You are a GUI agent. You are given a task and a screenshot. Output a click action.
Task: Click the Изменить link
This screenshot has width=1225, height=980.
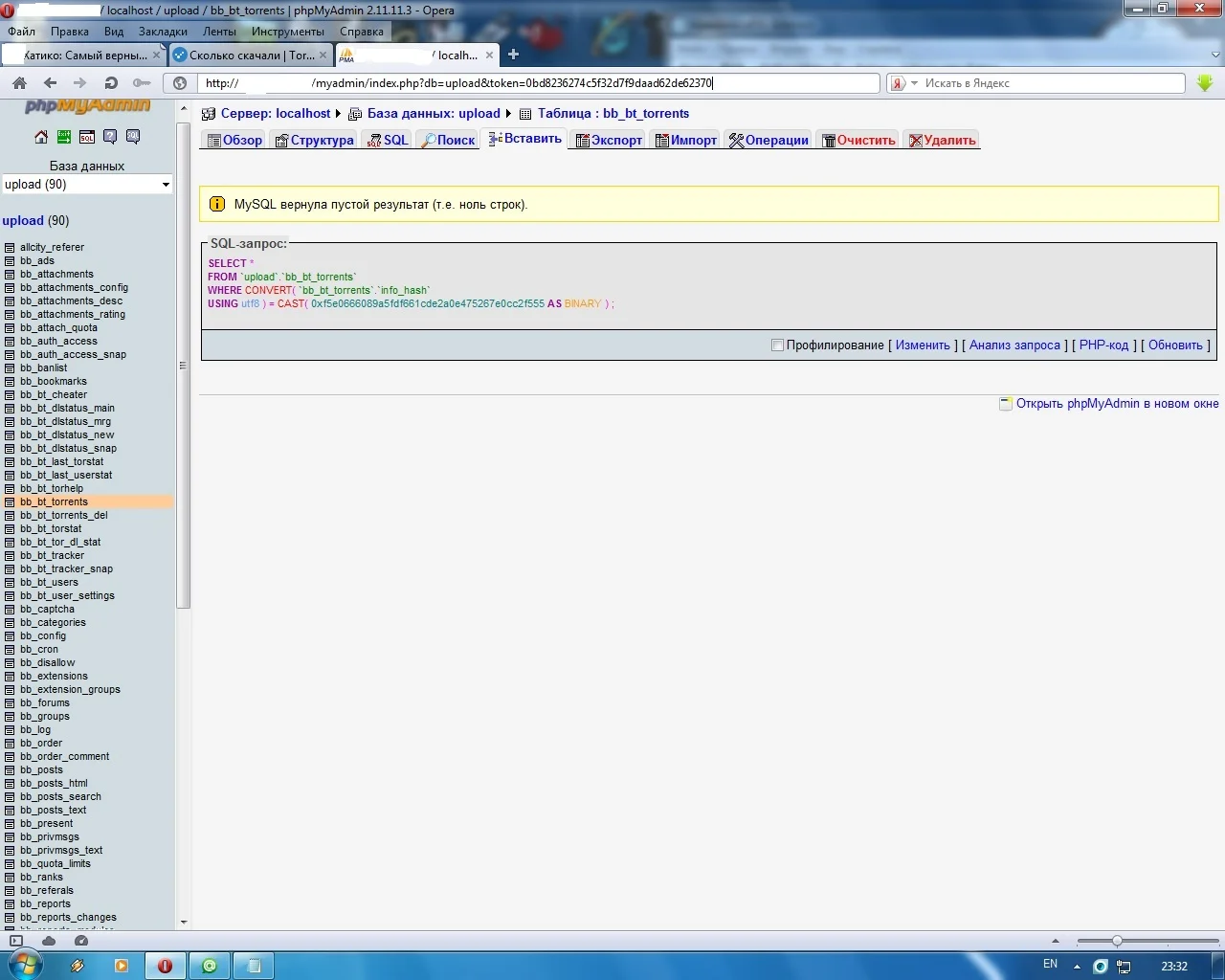[x=923, y=345]
